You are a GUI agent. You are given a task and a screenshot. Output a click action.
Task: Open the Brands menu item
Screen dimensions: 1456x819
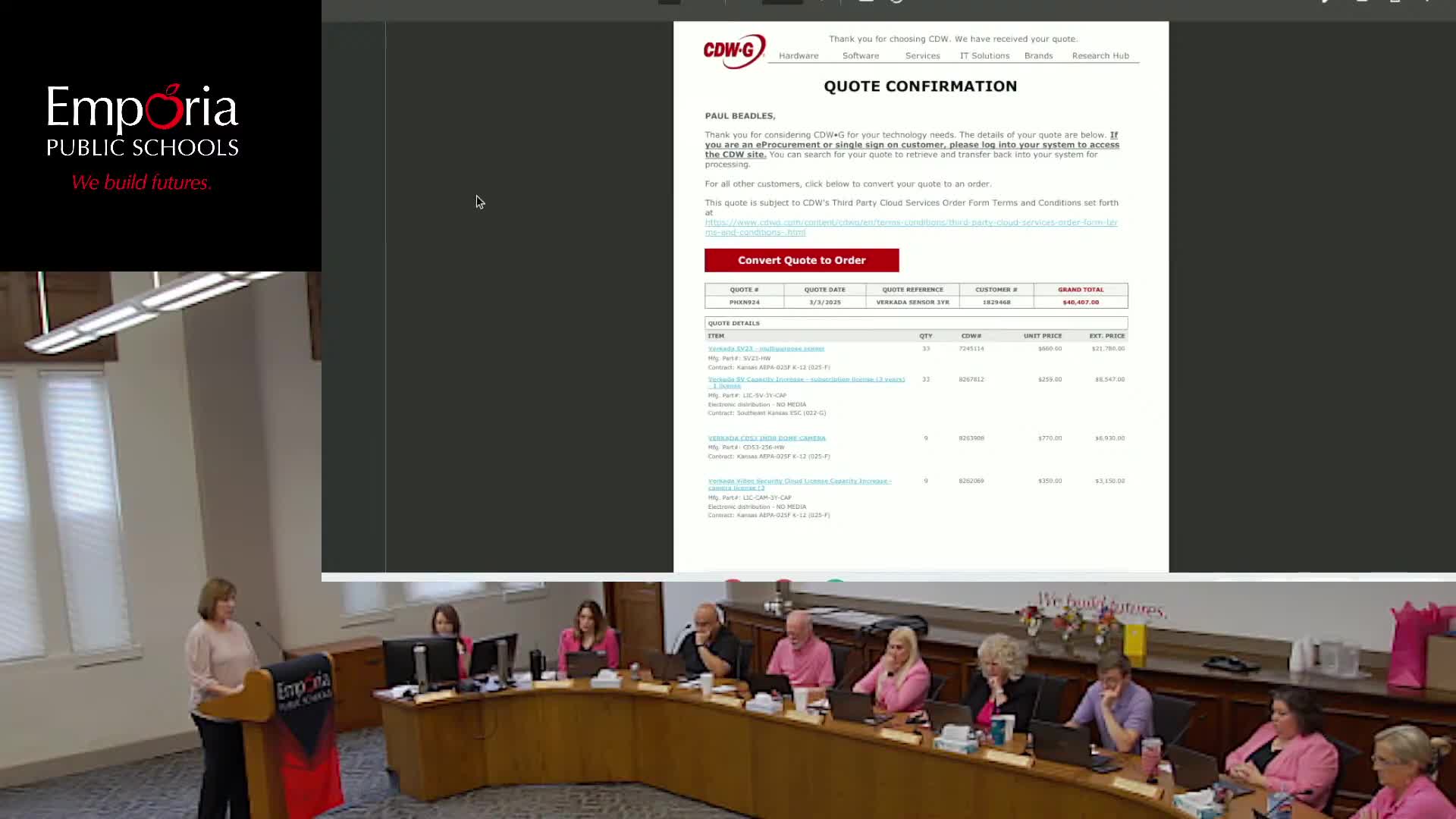pyautogui.click(x=1038, y=55)
